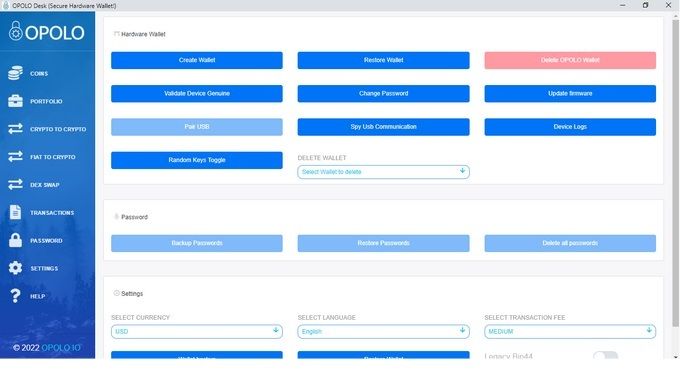Click the Change Password button
Viewport: 680px width, 382px height.
(383, 94)
